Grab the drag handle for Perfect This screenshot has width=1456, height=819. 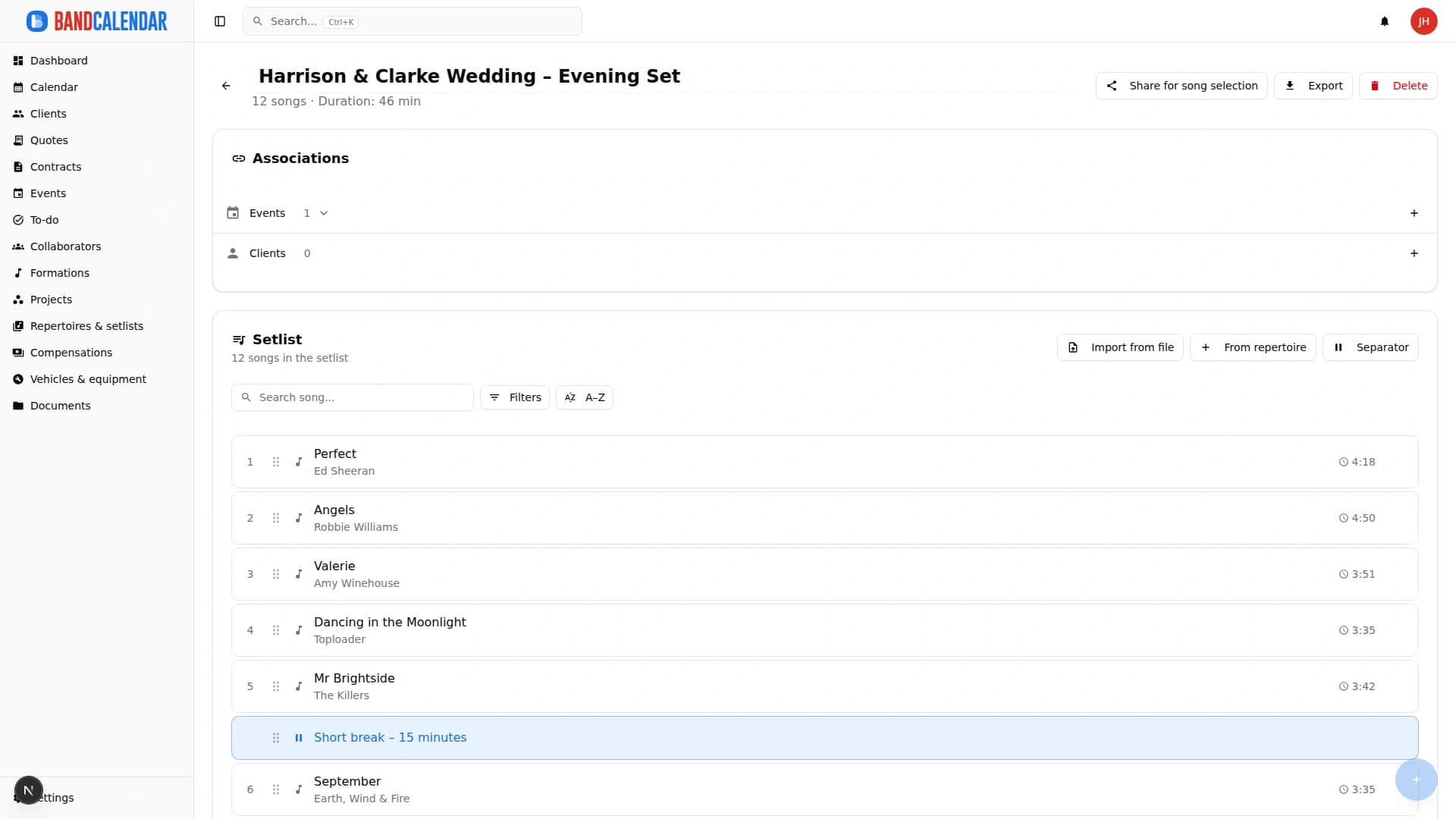pyautogui.click(x=276, y=462)
